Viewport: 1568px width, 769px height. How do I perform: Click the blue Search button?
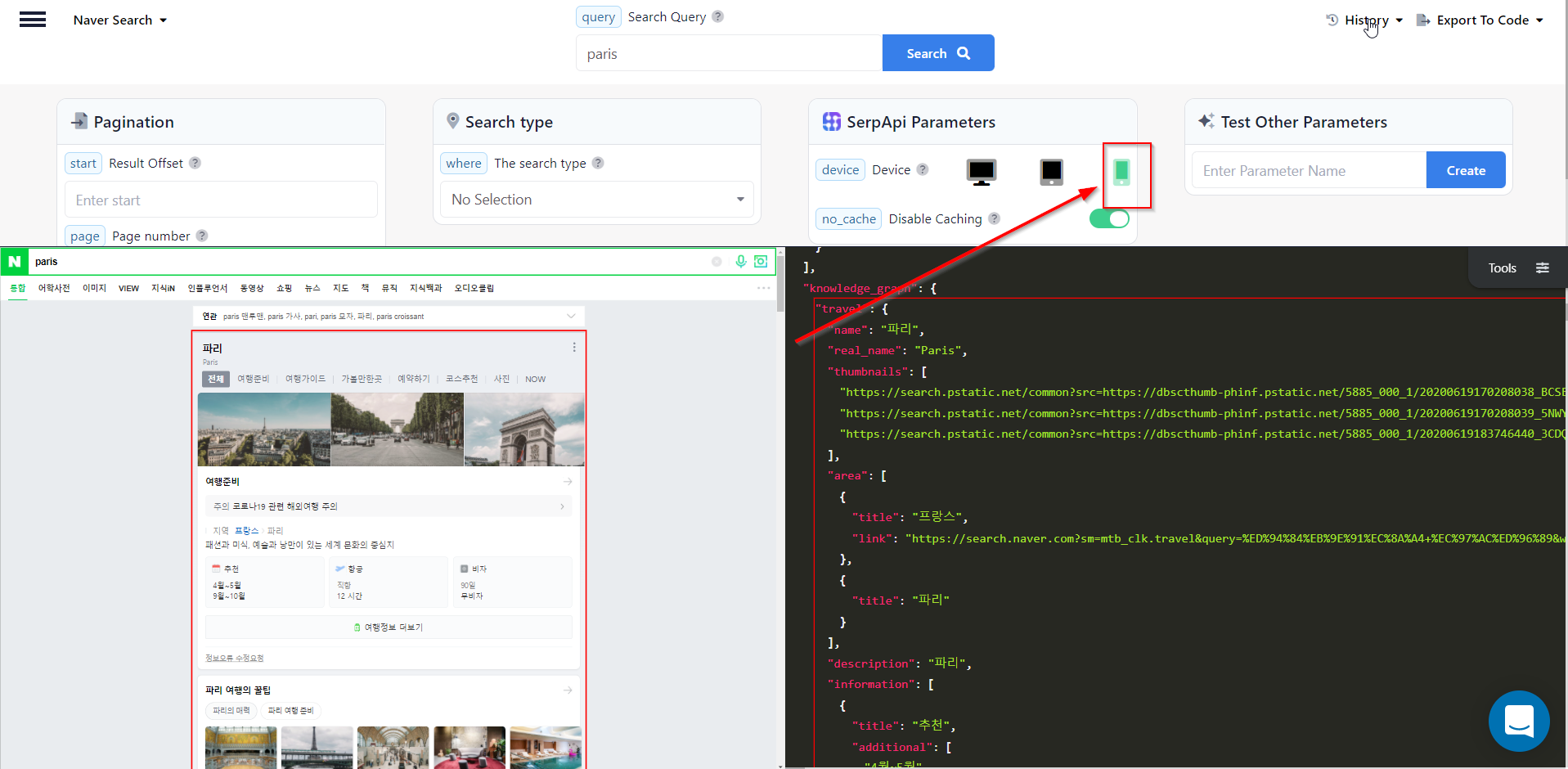938,53
